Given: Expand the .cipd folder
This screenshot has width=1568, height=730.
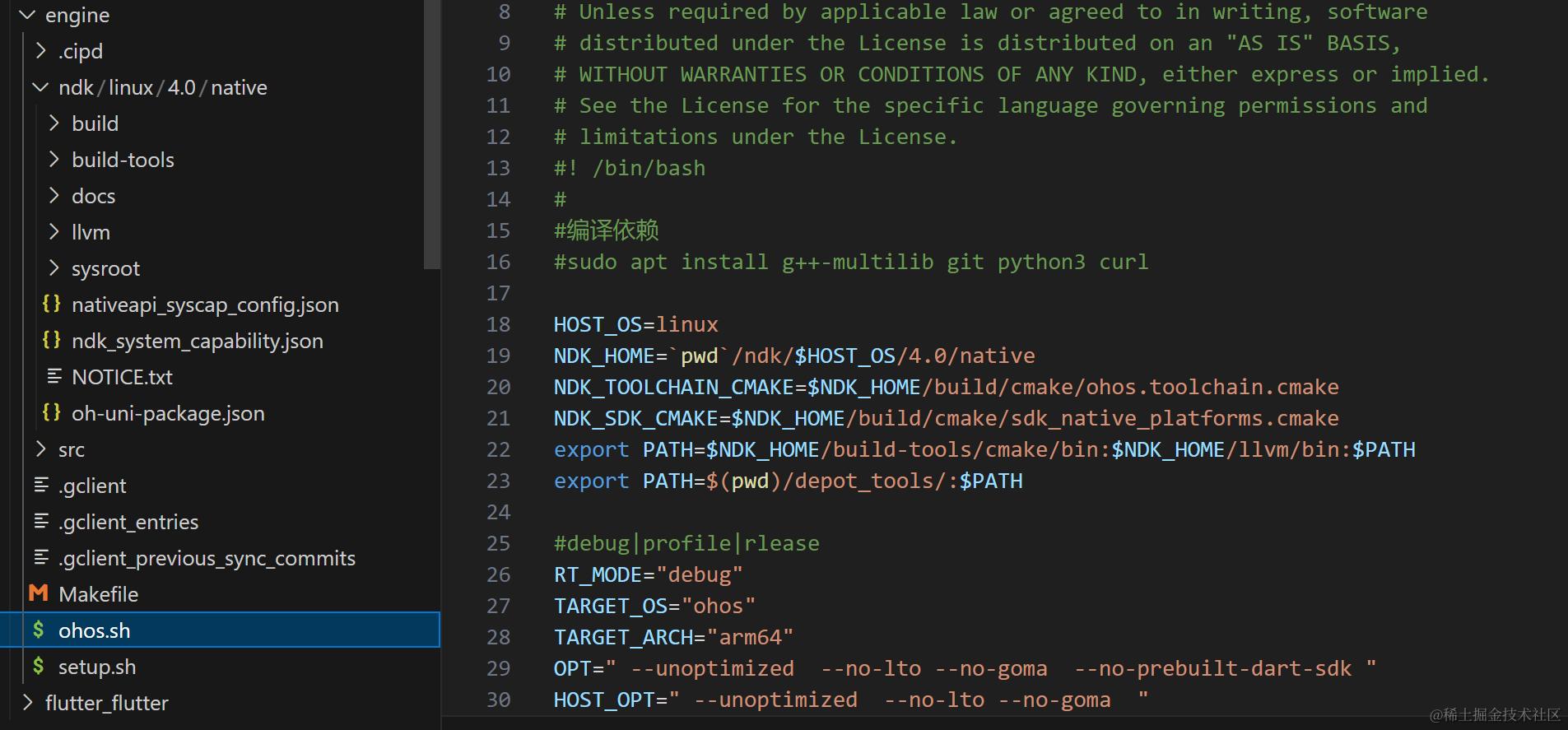Looking at the screenshot, I should click(x=41, y=51).
